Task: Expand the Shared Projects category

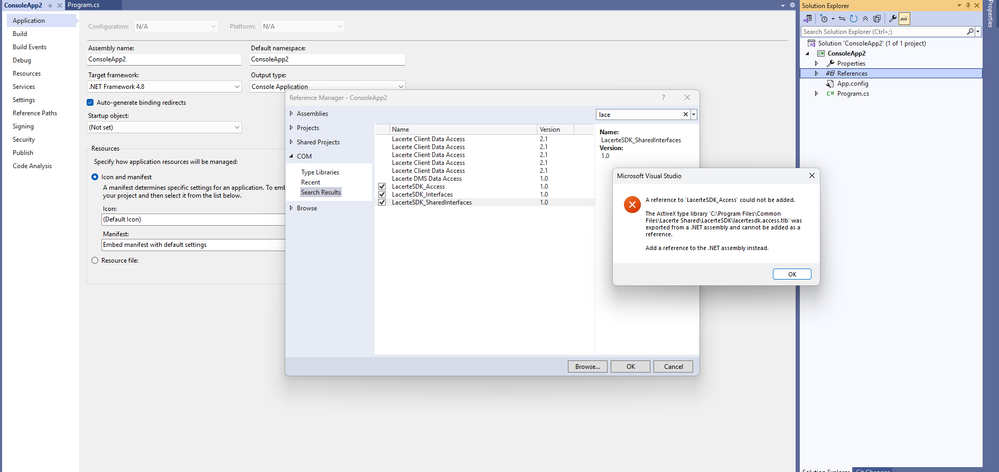Action: (292, 142)
